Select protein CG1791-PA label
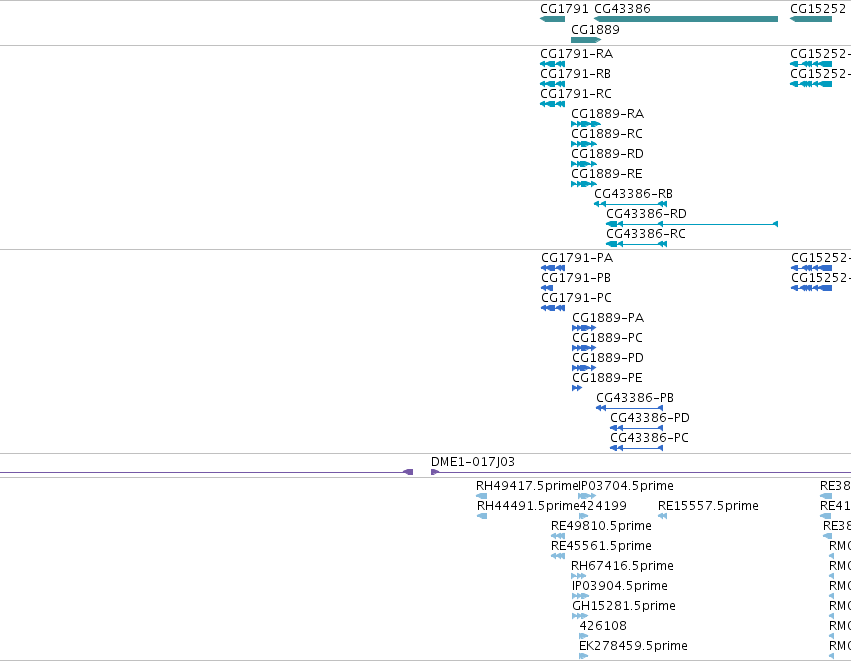Screen dimensions: 851x661 tap(577, 258)
